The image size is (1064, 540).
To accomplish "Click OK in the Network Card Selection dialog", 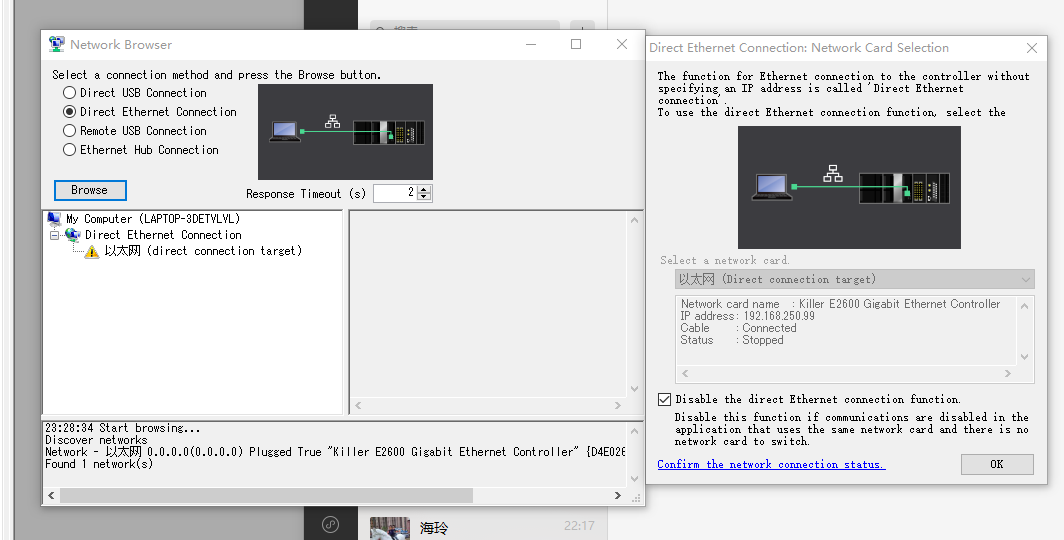I will coord(996,464).
